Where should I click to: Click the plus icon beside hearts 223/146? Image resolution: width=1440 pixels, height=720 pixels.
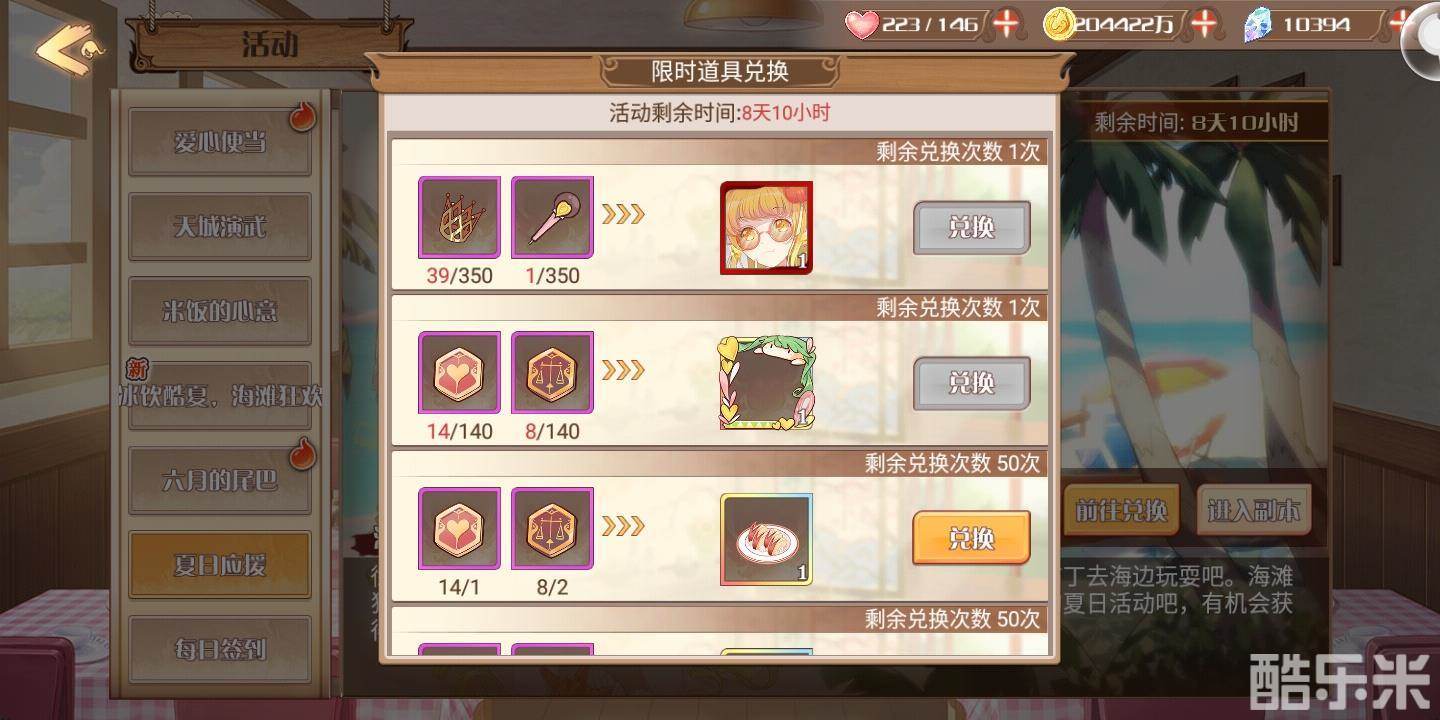1007,24
